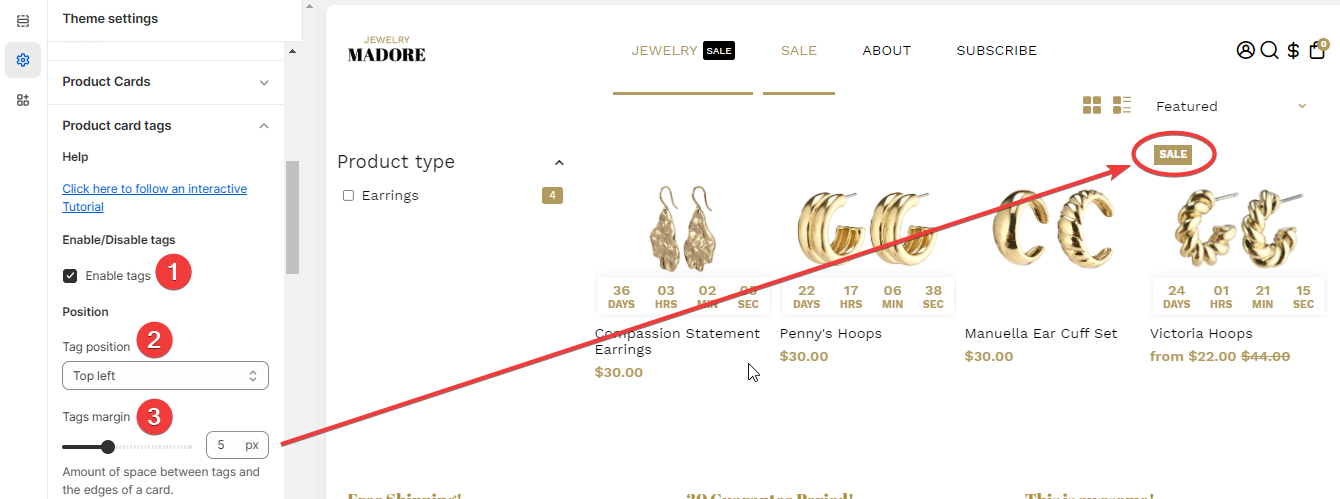Open the account profile icon

click(1245, 50)
